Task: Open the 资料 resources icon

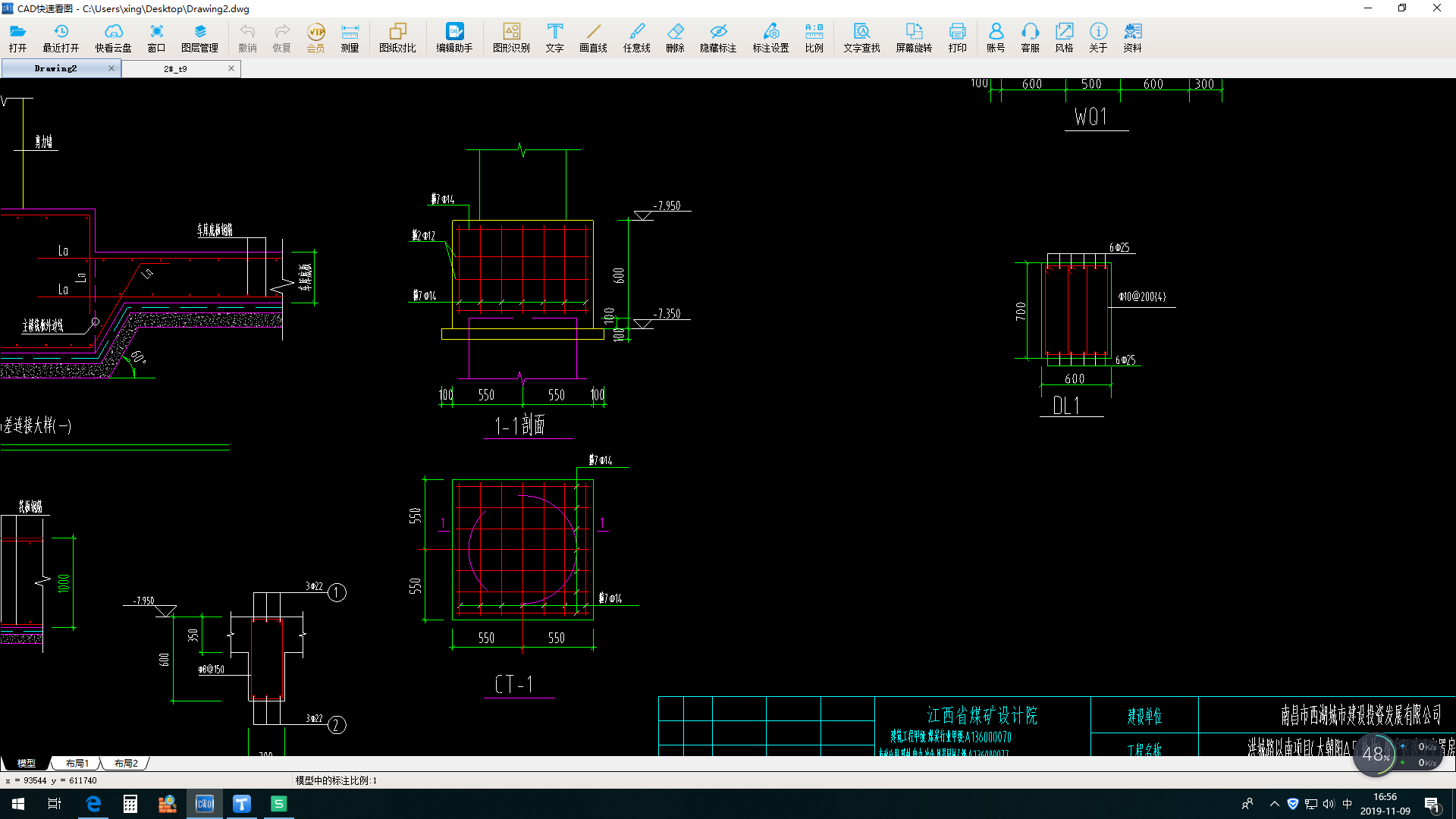Action: (1132, 37)
